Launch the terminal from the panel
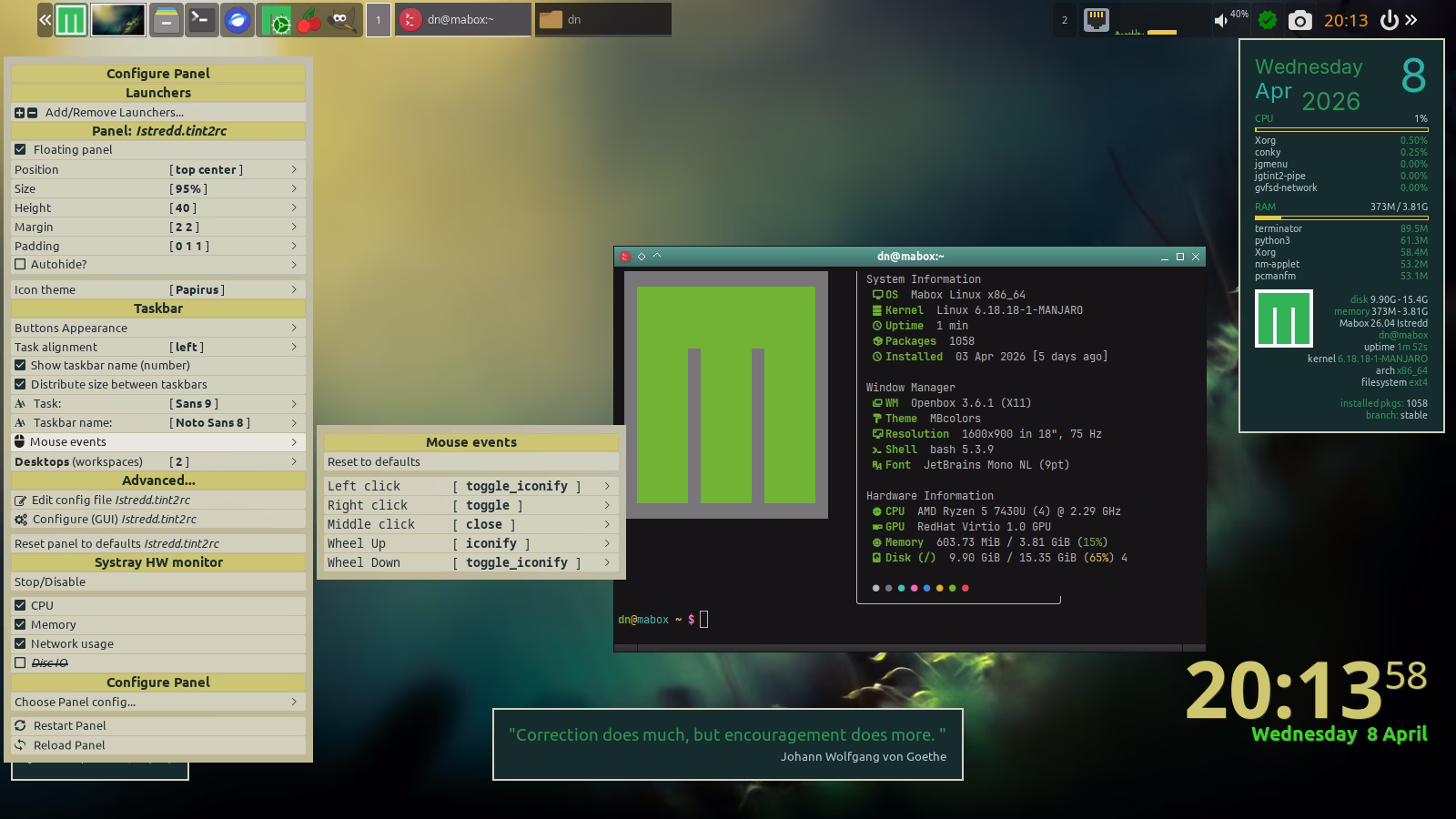 pos(201,19)
